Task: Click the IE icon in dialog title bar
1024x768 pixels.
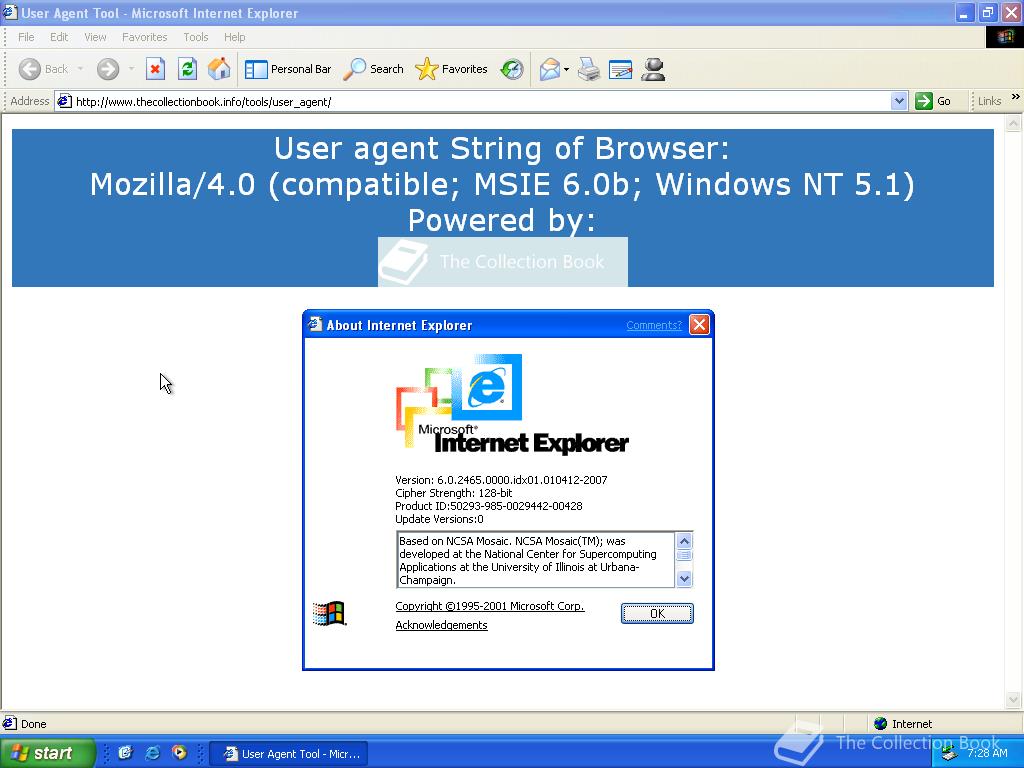Action: [315, 324]
